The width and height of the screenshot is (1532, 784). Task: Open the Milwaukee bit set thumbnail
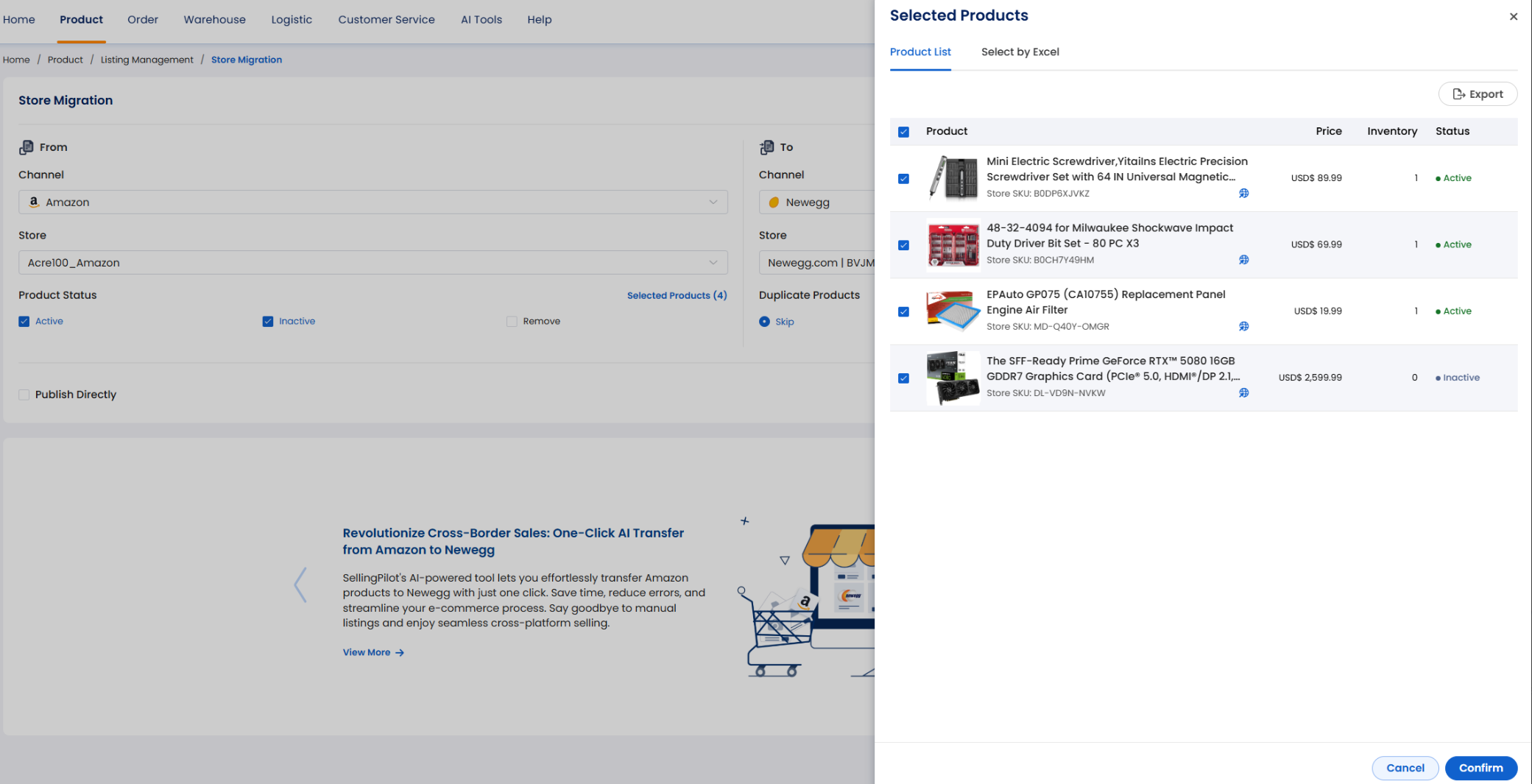click(x=953, y=245)
